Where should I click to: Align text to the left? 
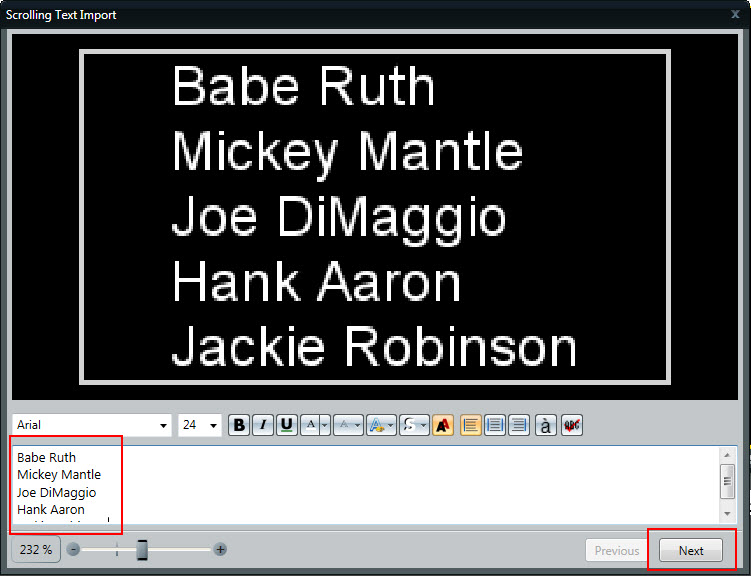click(x=471, y=425)
